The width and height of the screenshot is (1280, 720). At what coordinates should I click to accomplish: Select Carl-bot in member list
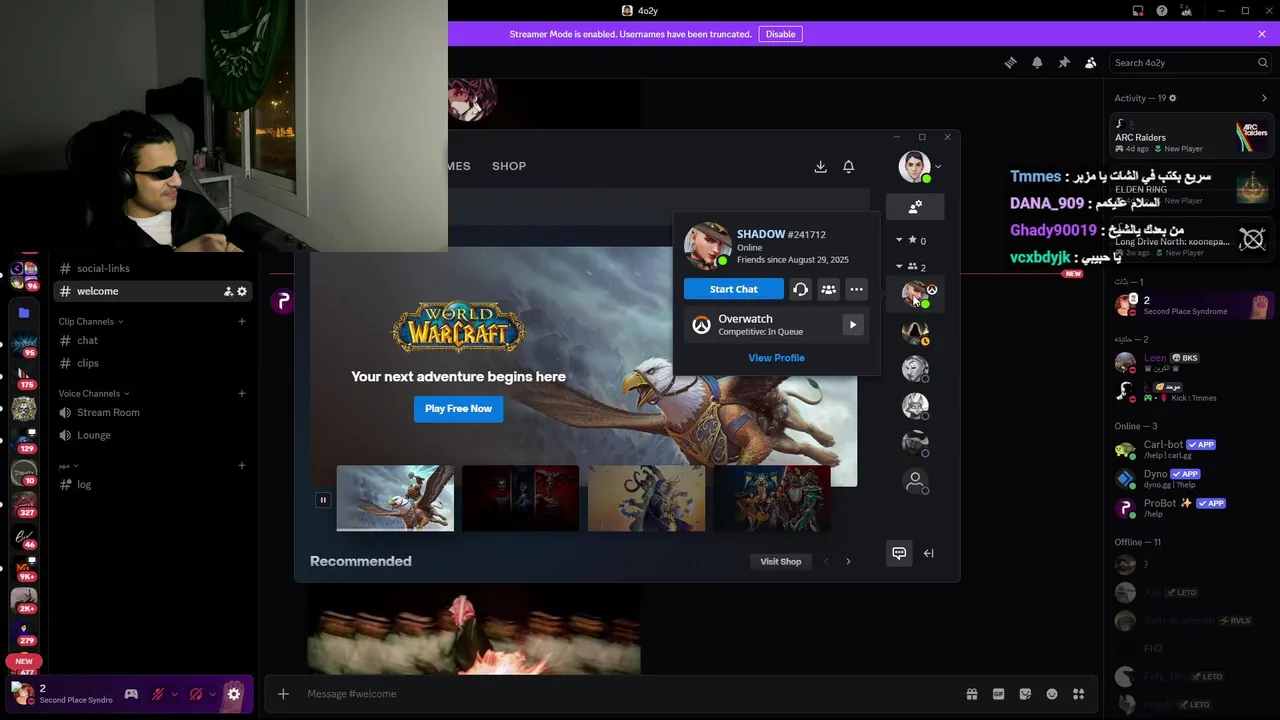(1192, 449)
